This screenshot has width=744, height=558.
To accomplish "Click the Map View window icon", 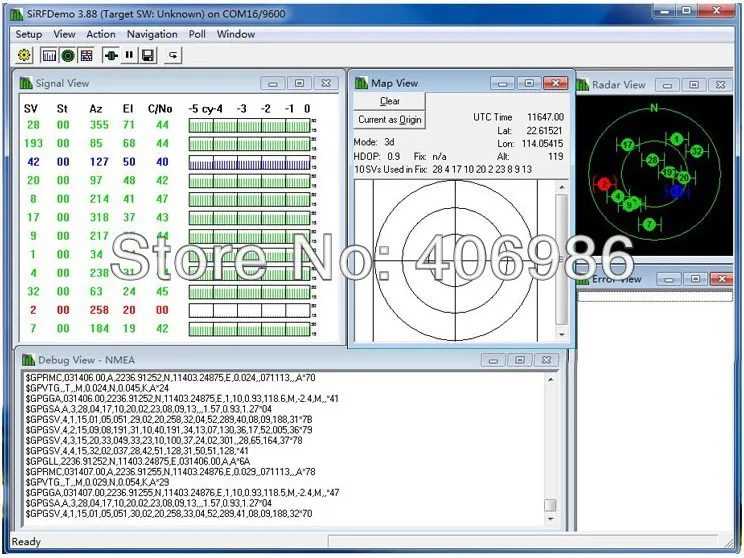I will click(x=362, y=83).
